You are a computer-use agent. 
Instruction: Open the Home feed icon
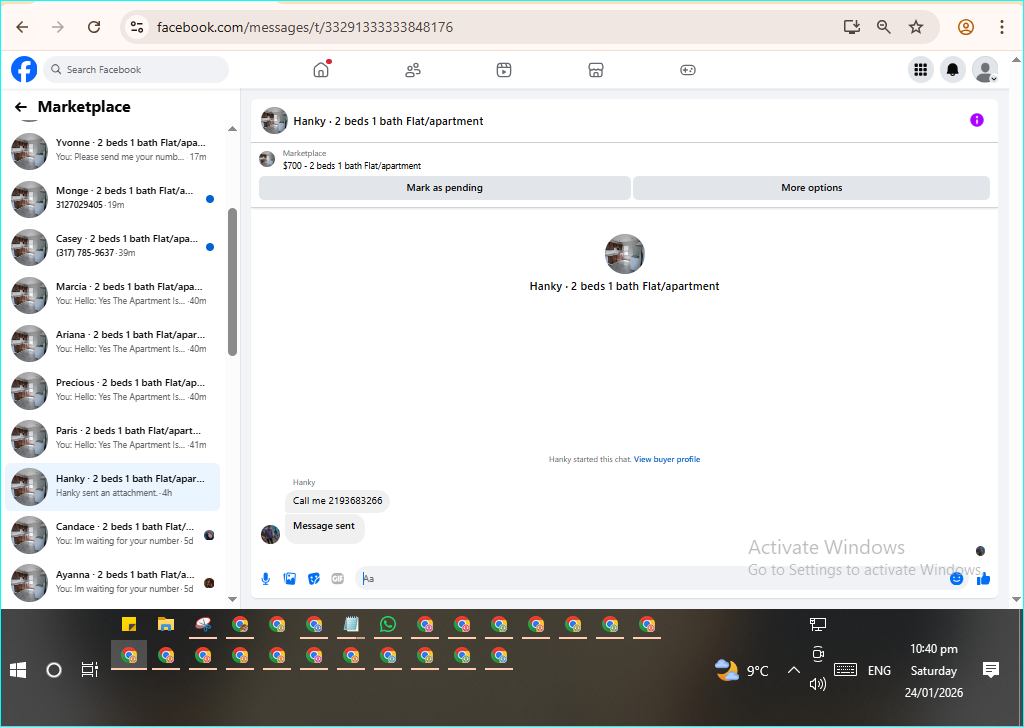click(x=321, y=69)
